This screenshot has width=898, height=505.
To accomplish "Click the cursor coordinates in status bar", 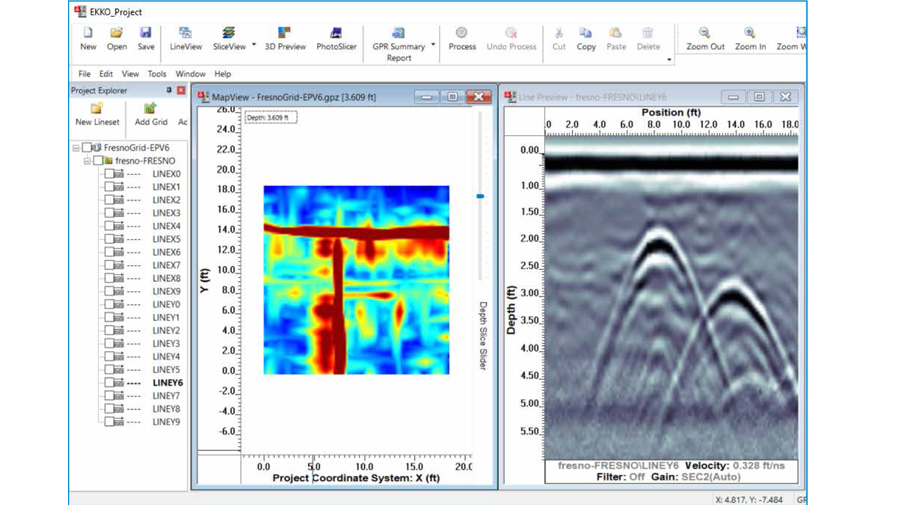I will pos(749,500).
